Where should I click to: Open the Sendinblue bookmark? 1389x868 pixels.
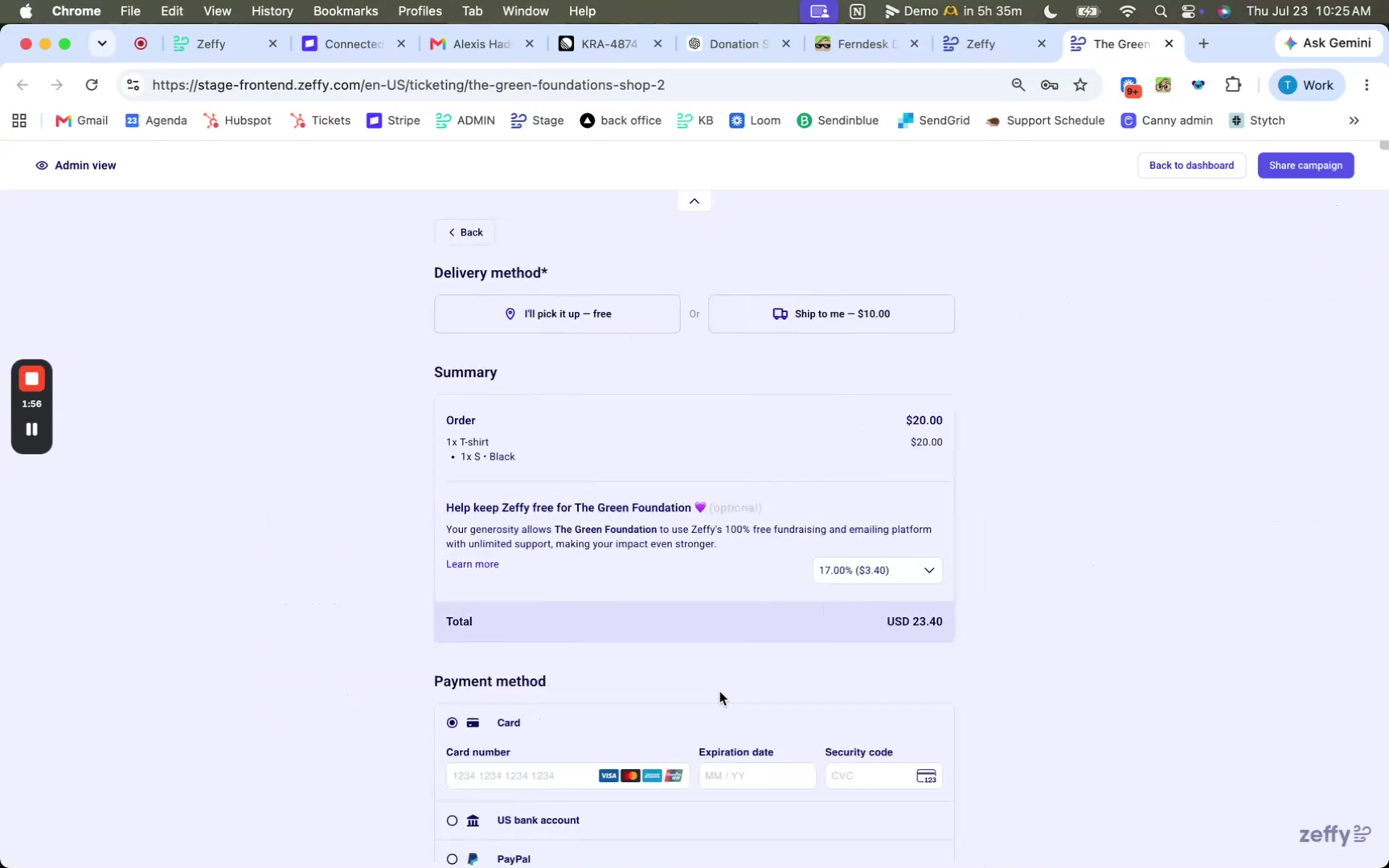[x=838, y=121]
